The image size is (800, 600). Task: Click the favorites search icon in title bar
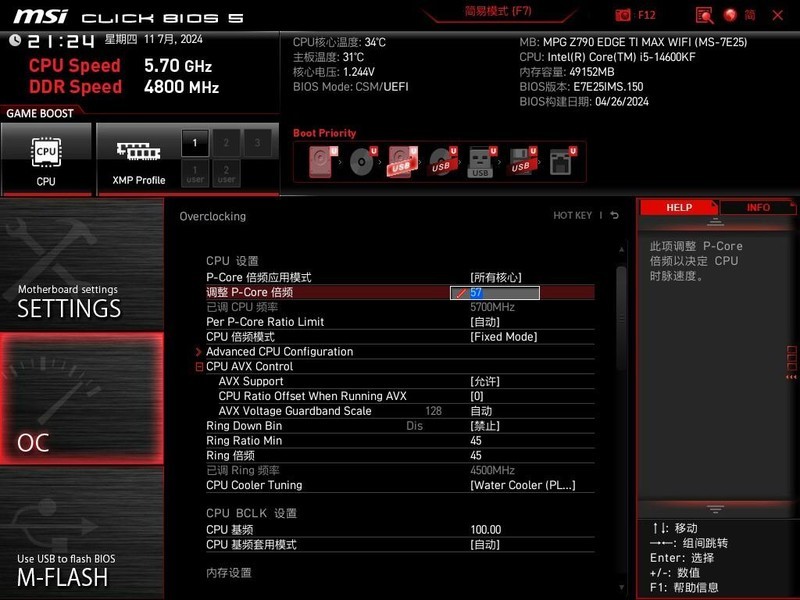tap(705, 15)
